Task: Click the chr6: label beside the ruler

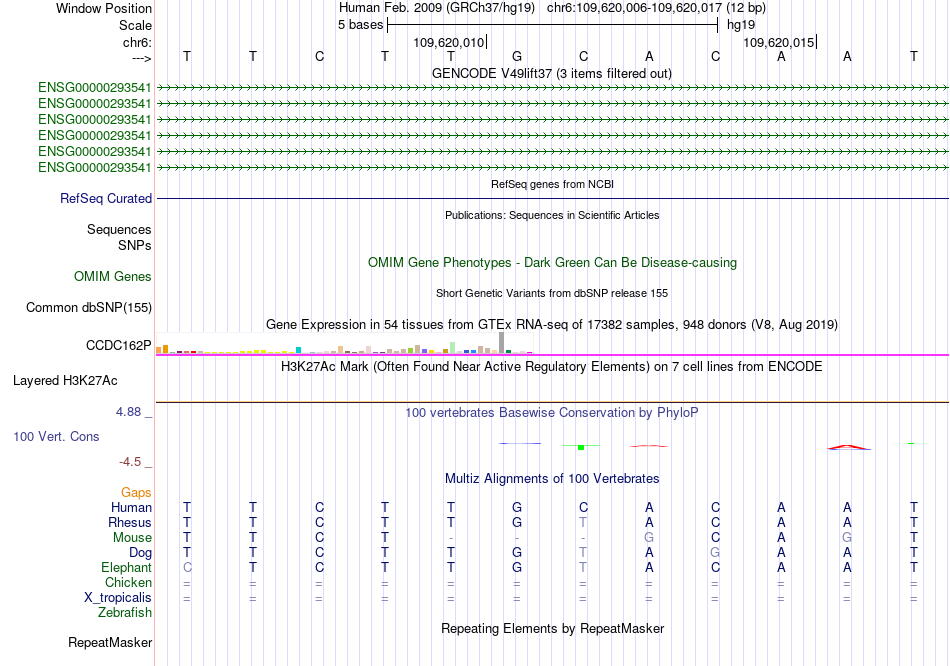Action: [x=137, y=42]
